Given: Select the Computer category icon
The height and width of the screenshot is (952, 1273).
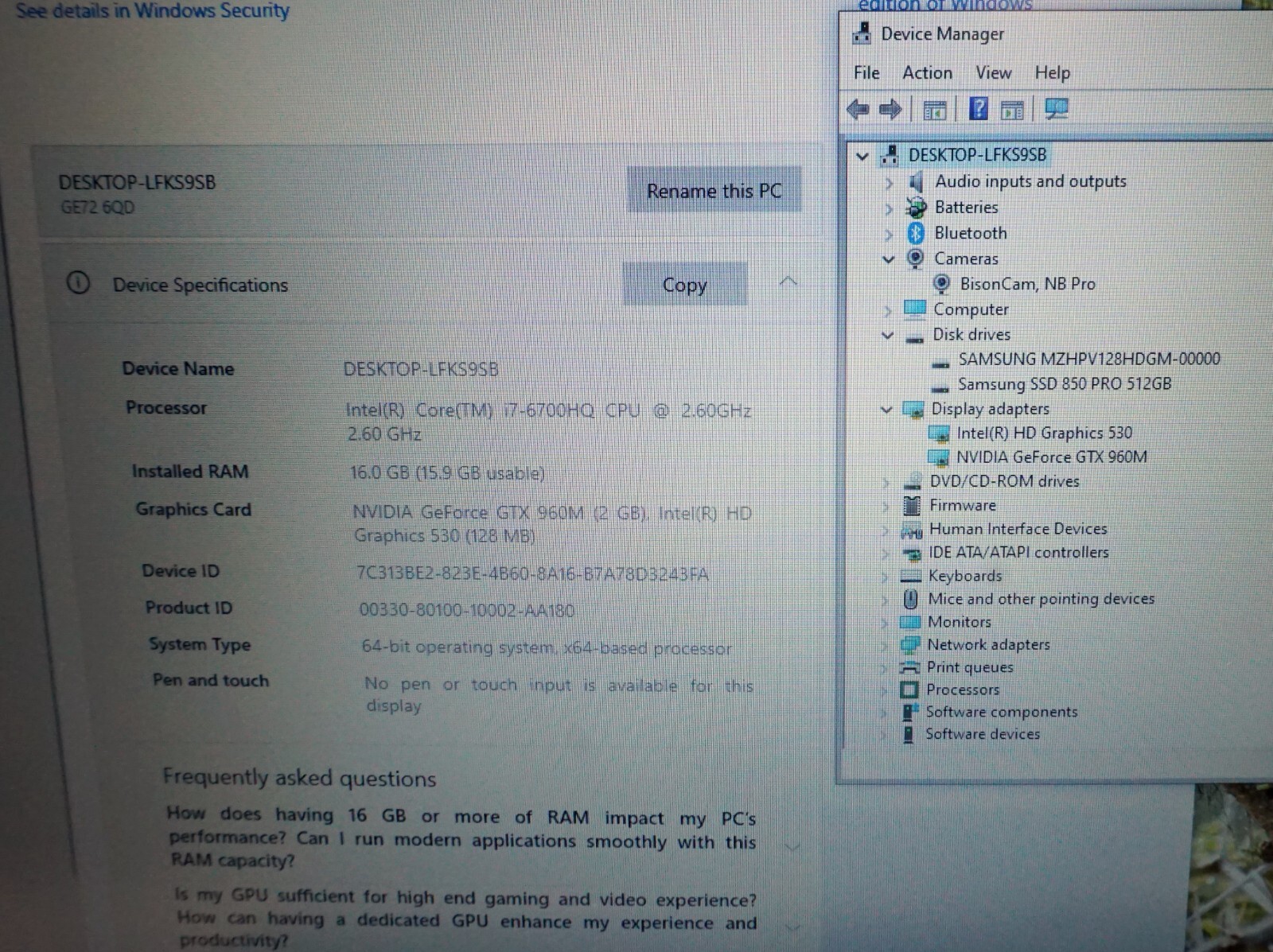Looking at the screenshot, I should point(915,309).
